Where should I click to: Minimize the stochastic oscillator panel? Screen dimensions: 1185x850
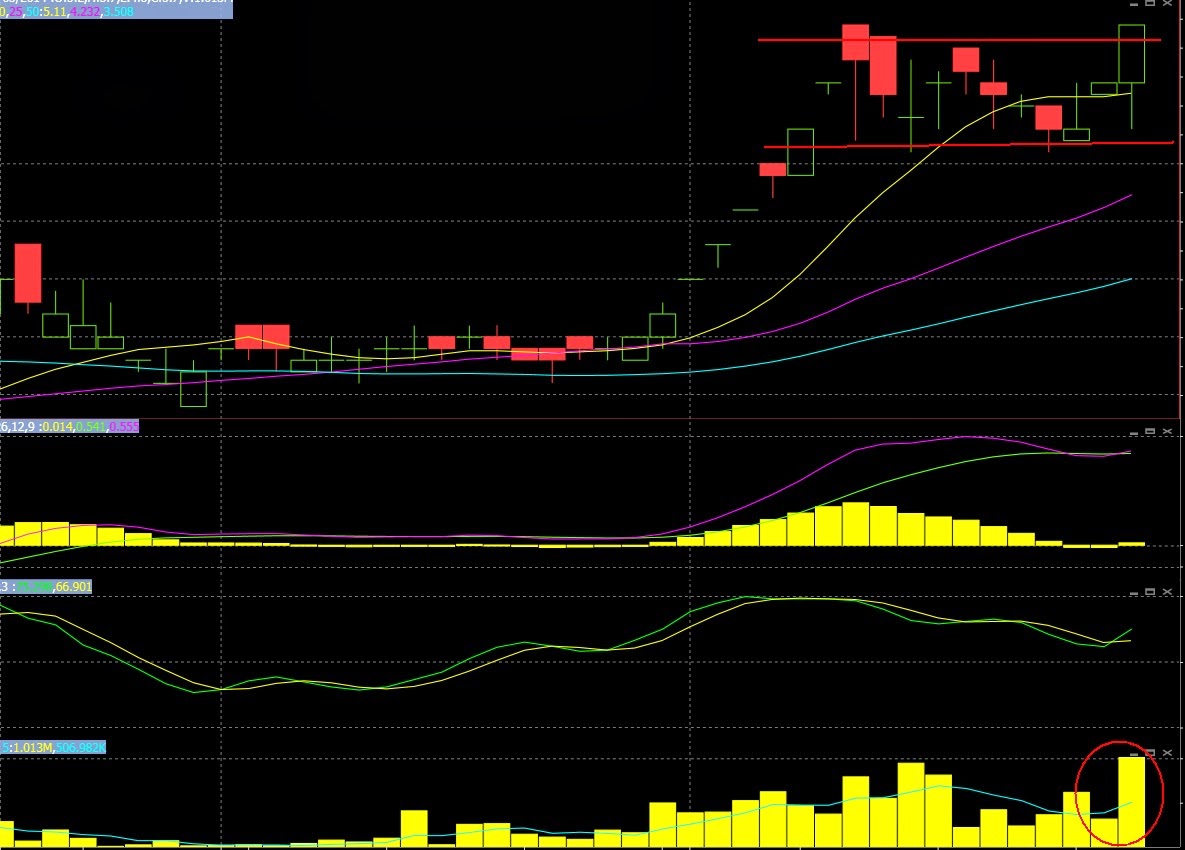[1134, 593]
